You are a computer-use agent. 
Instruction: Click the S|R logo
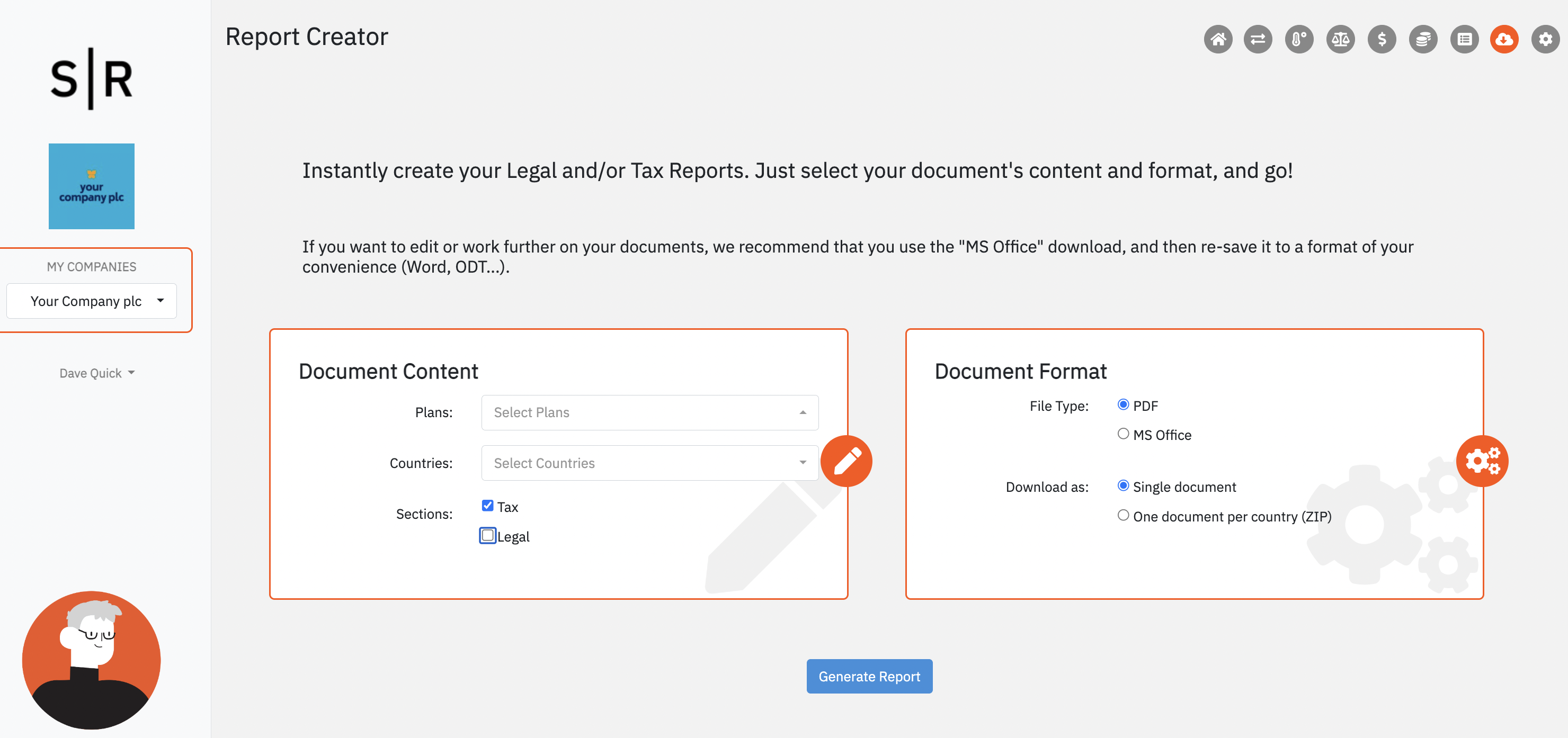pyautogui.click(x=91, y=78)
